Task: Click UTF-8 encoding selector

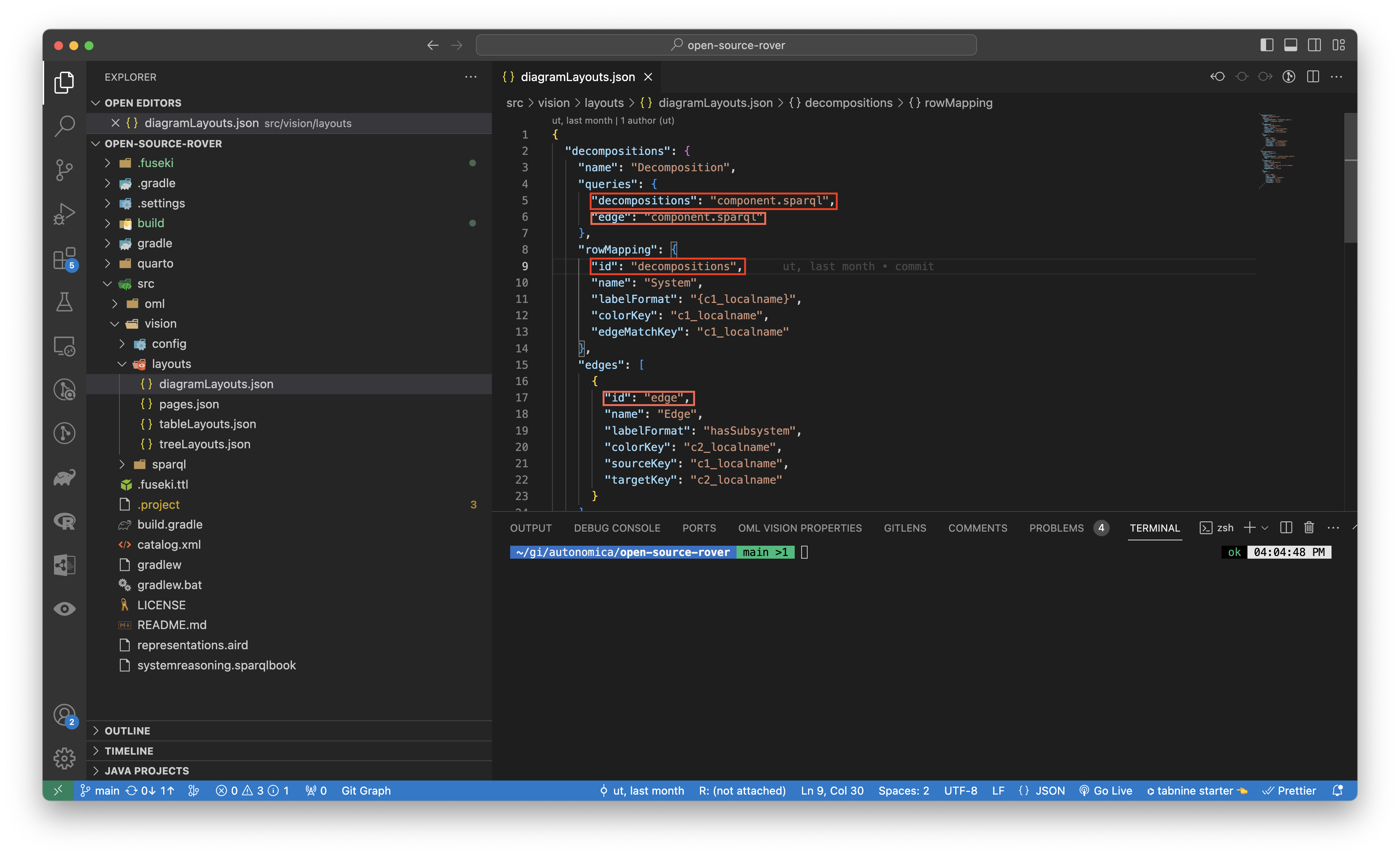Action: 960,790
